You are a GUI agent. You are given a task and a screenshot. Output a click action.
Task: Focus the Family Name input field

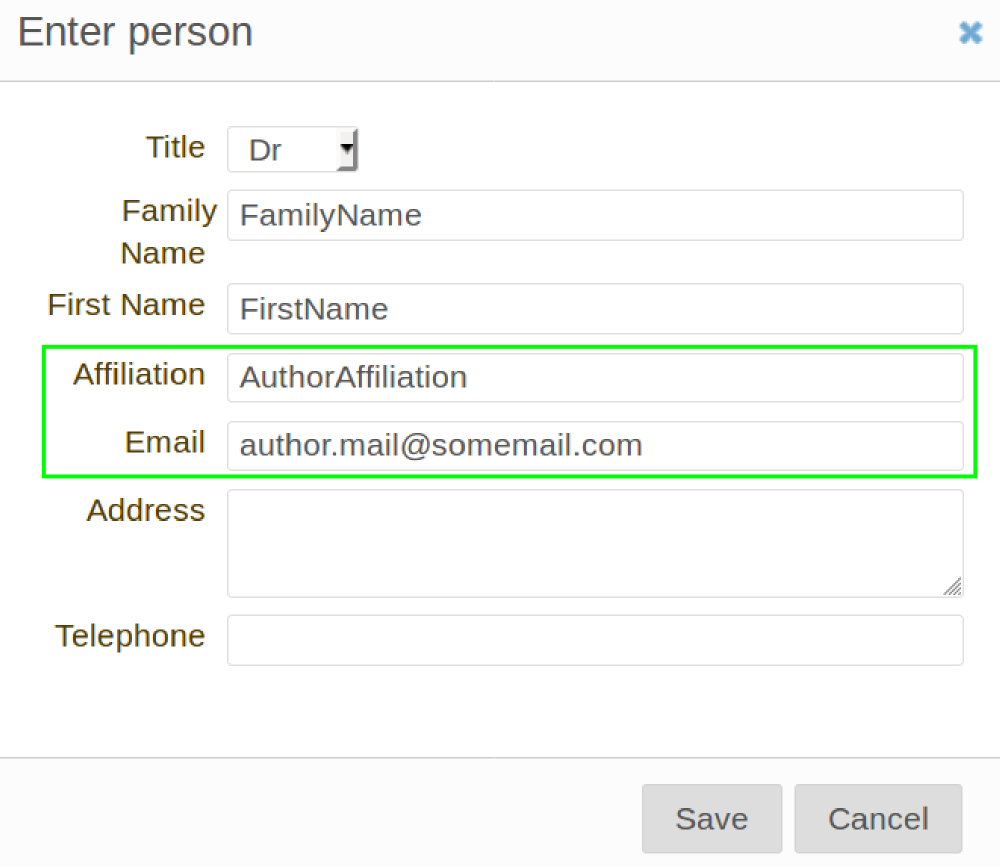pyautogui.click(x=595, y=215)
